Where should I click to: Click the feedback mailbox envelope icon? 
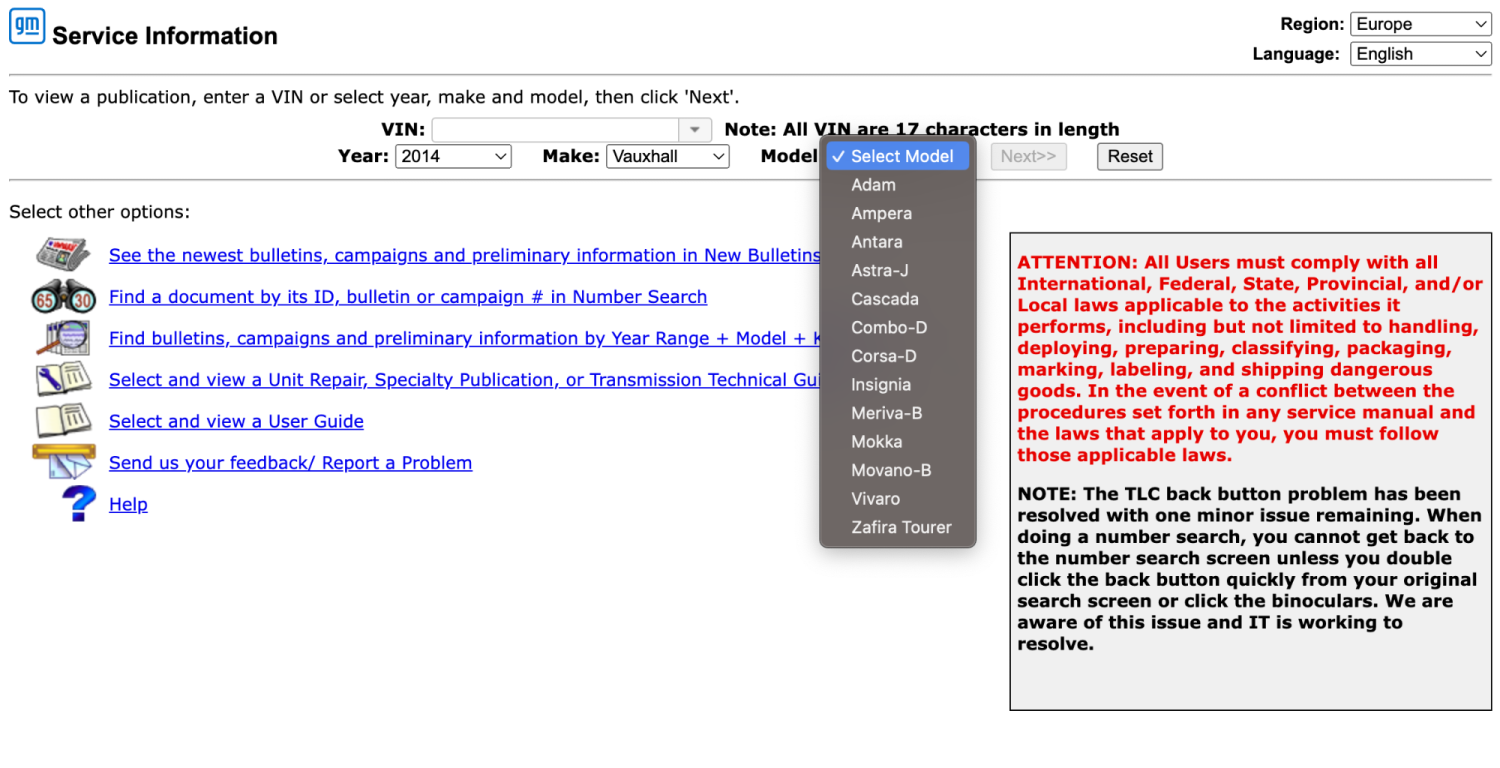(x=63, y=462)
